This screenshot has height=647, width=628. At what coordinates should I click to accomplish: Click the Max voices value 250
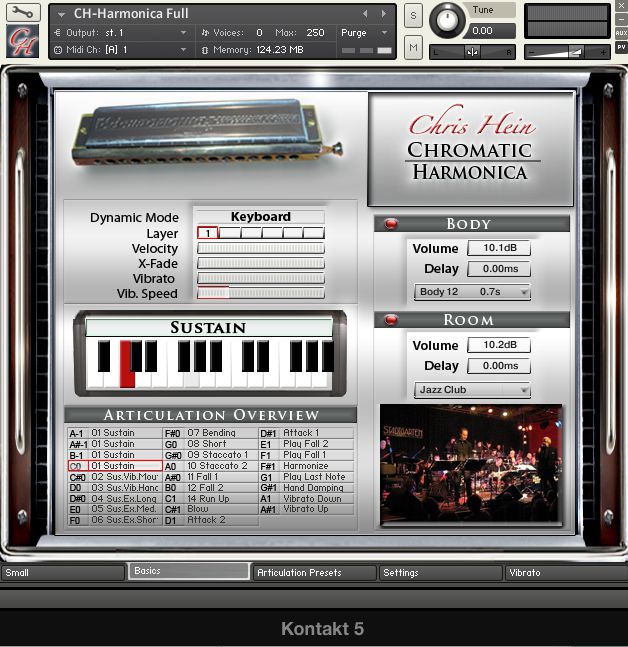point(315,33)
